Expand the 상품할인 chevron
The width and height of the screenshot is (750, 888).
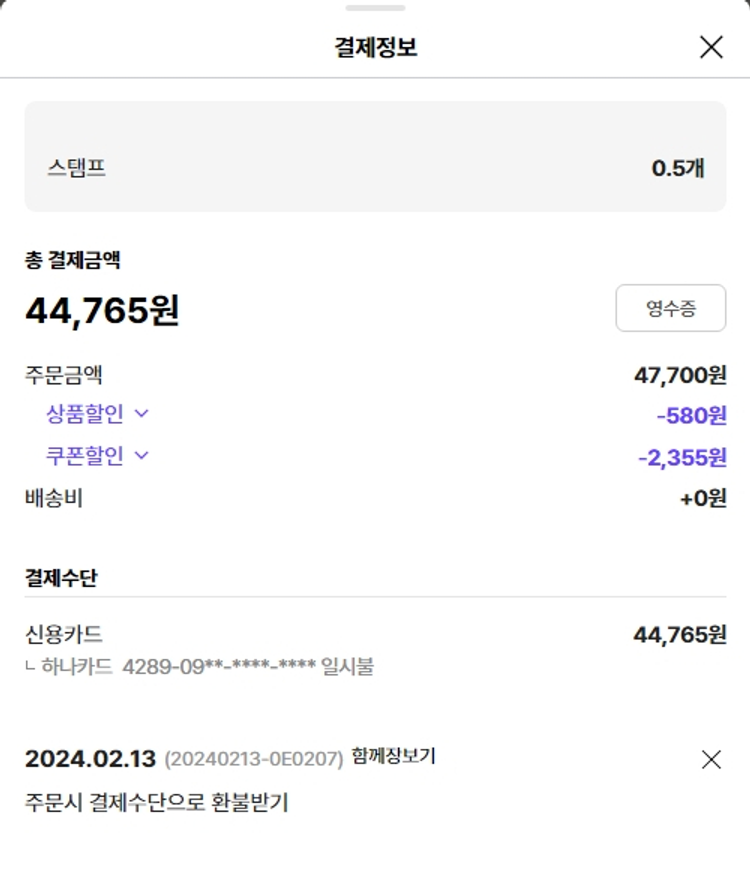click(141, 413)
